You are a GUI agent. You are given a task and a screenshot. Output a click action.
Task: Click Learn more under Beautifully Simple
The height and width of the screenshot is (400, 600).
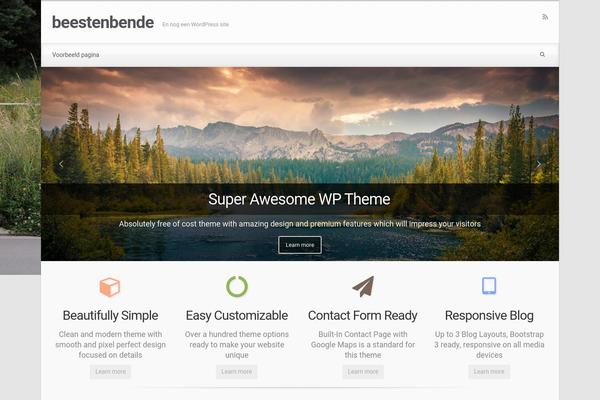tap(110, 372)
